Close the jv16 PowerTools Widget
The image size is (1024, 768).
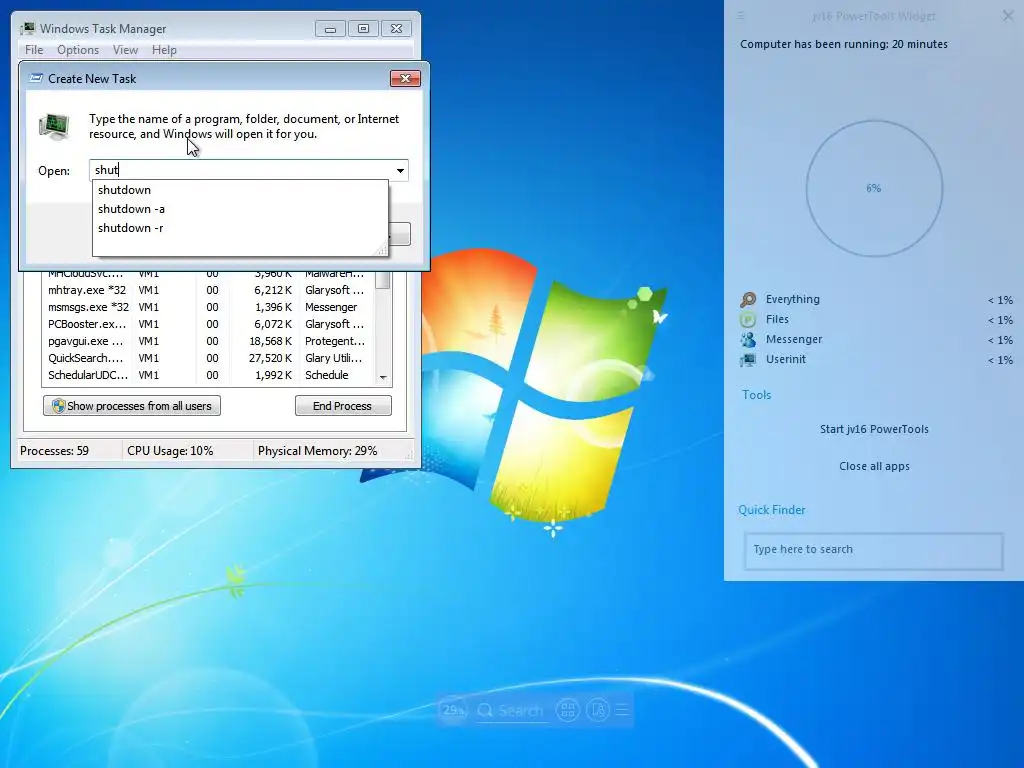[x=1008, y=16]
